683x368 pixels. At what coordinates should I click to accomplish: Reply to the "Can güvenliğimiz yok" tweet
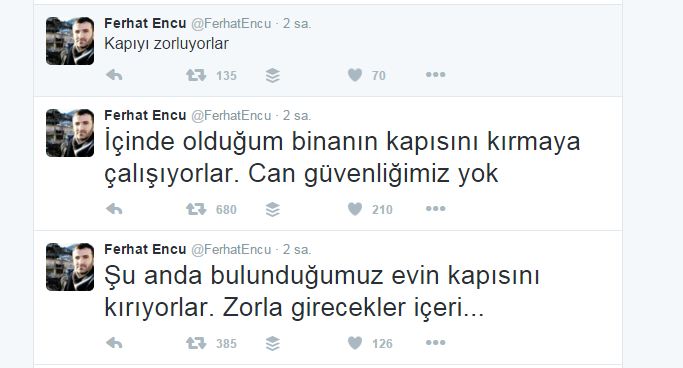click(114, 209)
